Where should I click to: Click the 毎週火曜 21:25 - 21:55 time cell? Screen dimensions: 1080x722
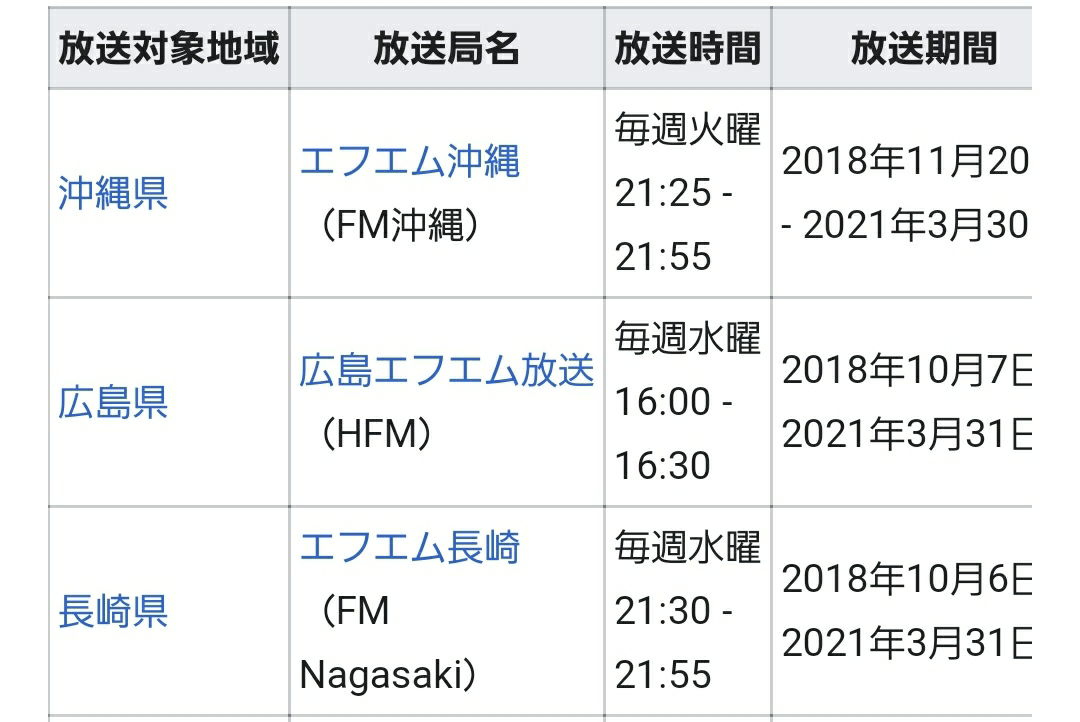(687, 193)
